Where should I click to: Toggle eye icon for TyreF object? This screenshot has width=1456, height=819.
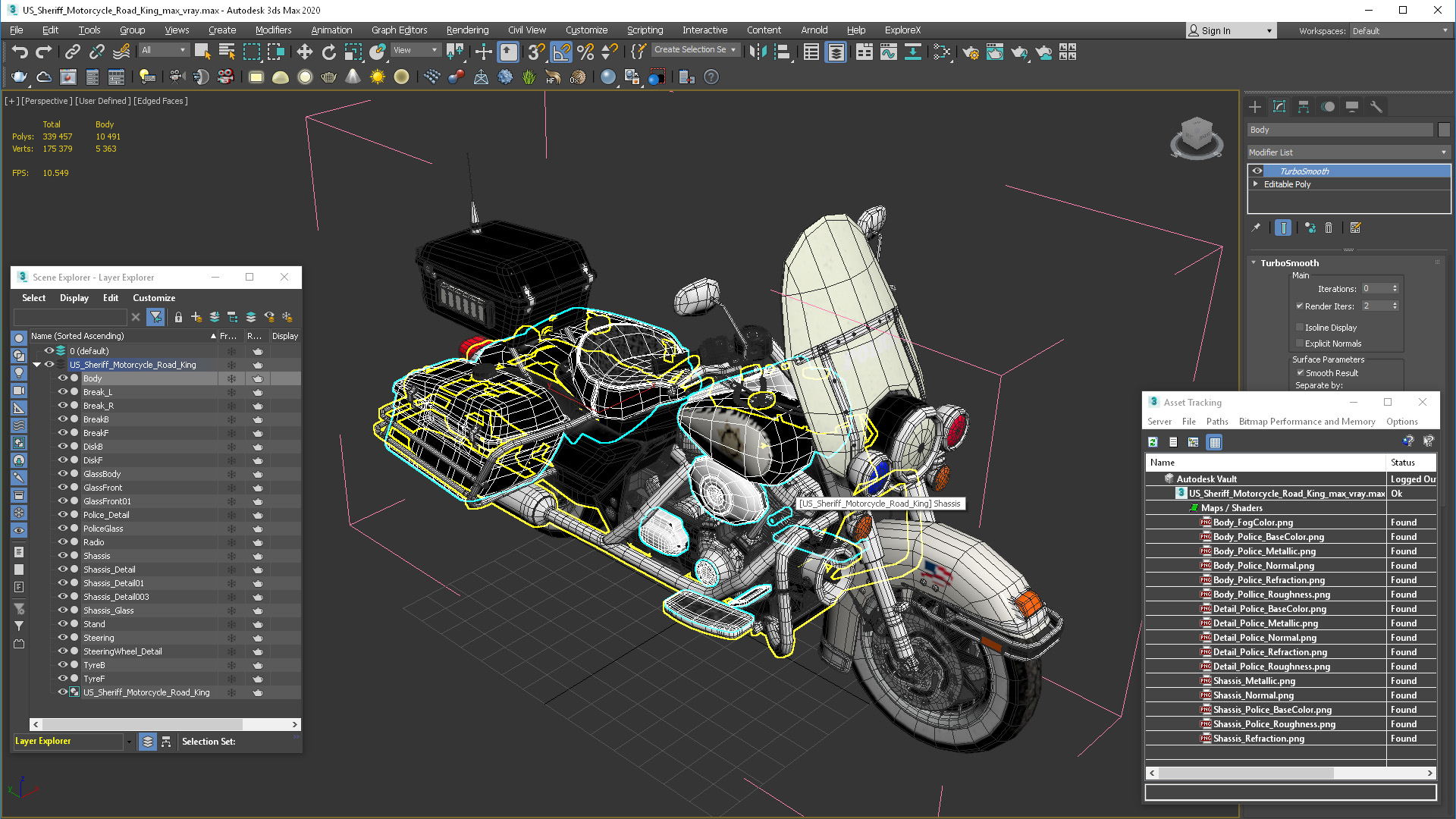tap(63, 679)
